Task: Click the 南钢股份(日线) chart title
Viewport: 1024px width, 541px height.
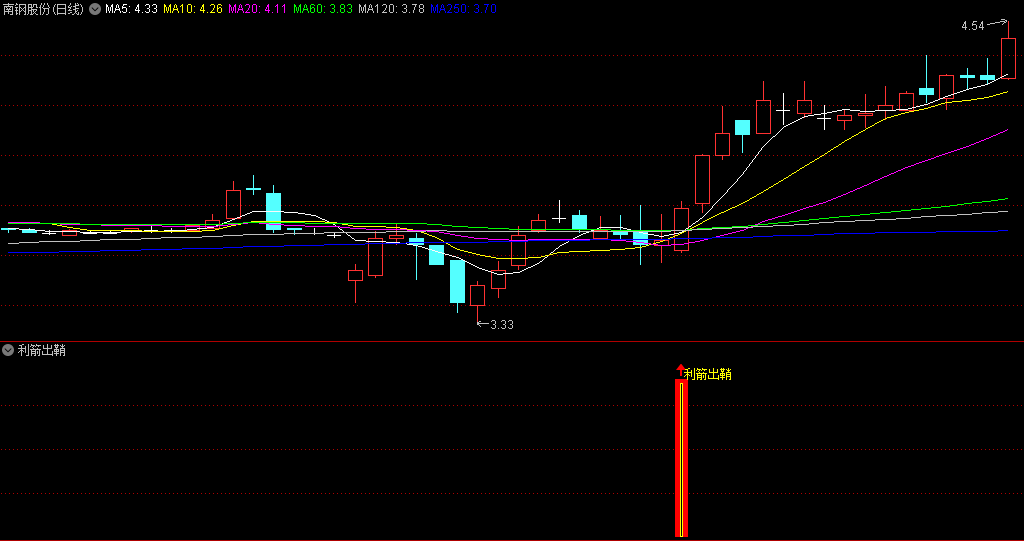Action: (x=43, y=9)
